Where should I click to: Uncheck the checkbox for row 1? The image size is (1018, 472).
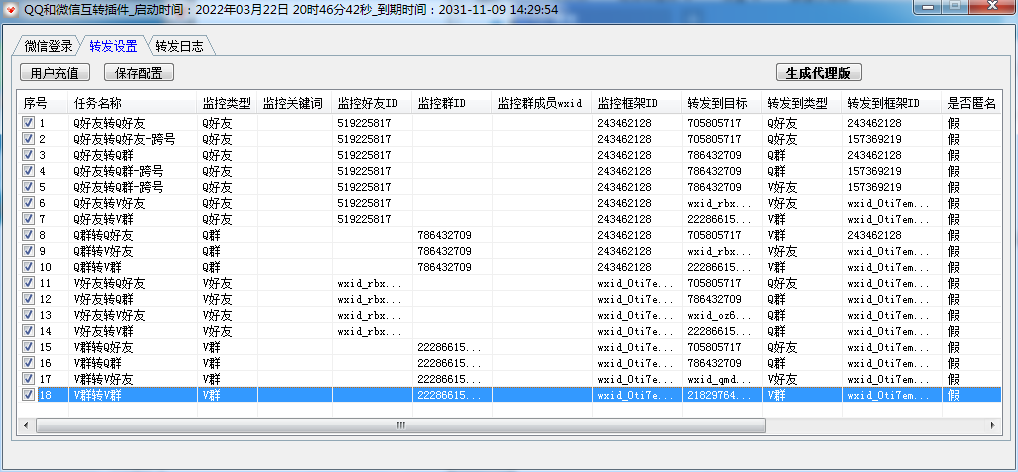[x=28, y=123]
